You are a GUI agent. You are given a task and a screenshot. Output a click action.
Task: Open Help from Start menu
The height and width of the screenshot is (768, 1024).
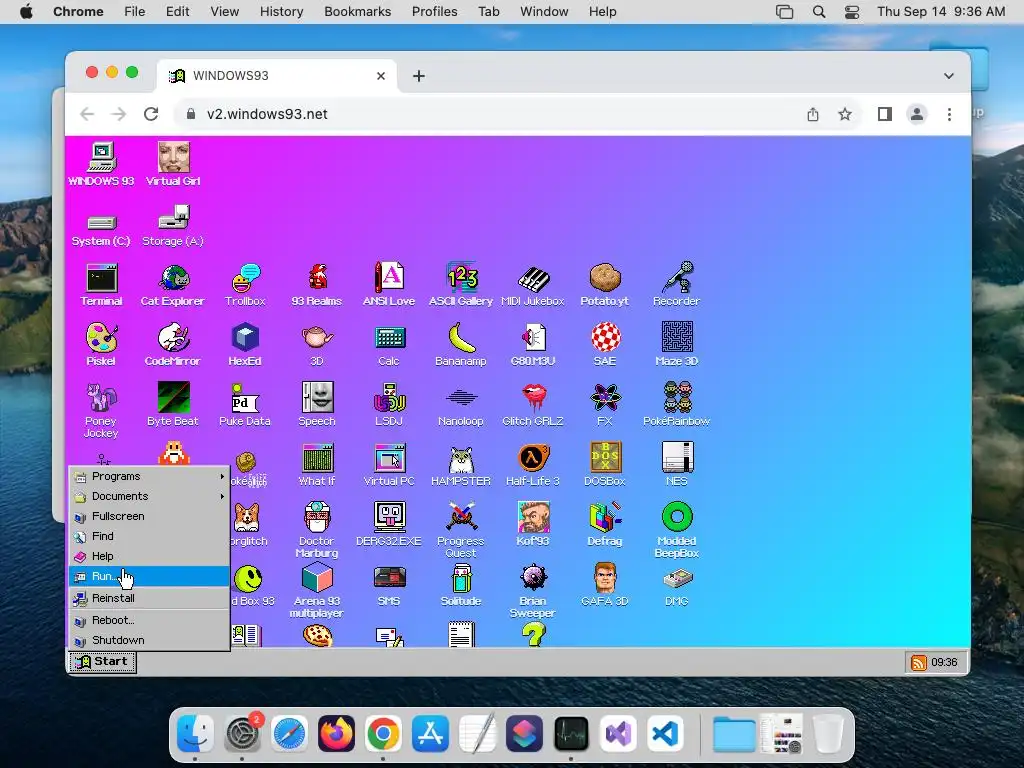pyautogui.click(x=150, y=556)
